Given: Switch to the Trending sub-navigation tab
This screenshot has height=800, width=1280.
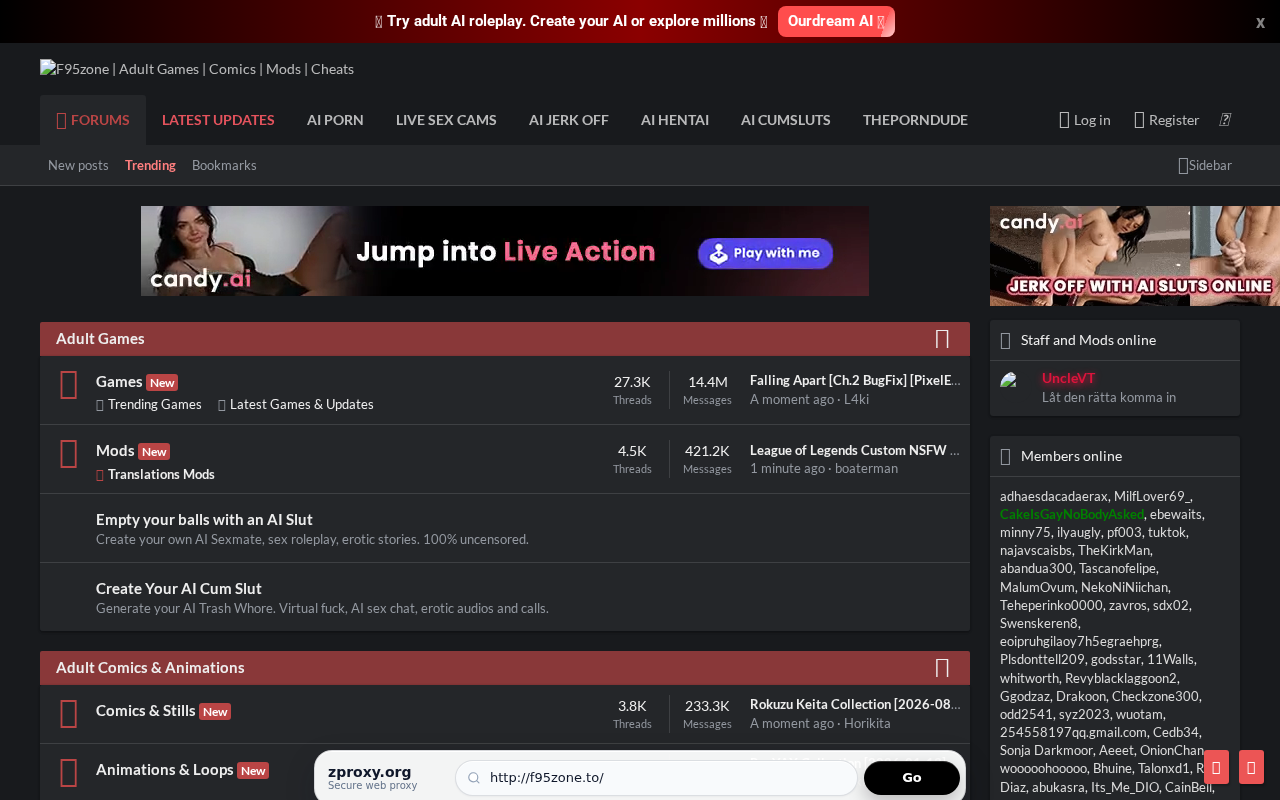Looking at the screenshot, I should [150, 165].
